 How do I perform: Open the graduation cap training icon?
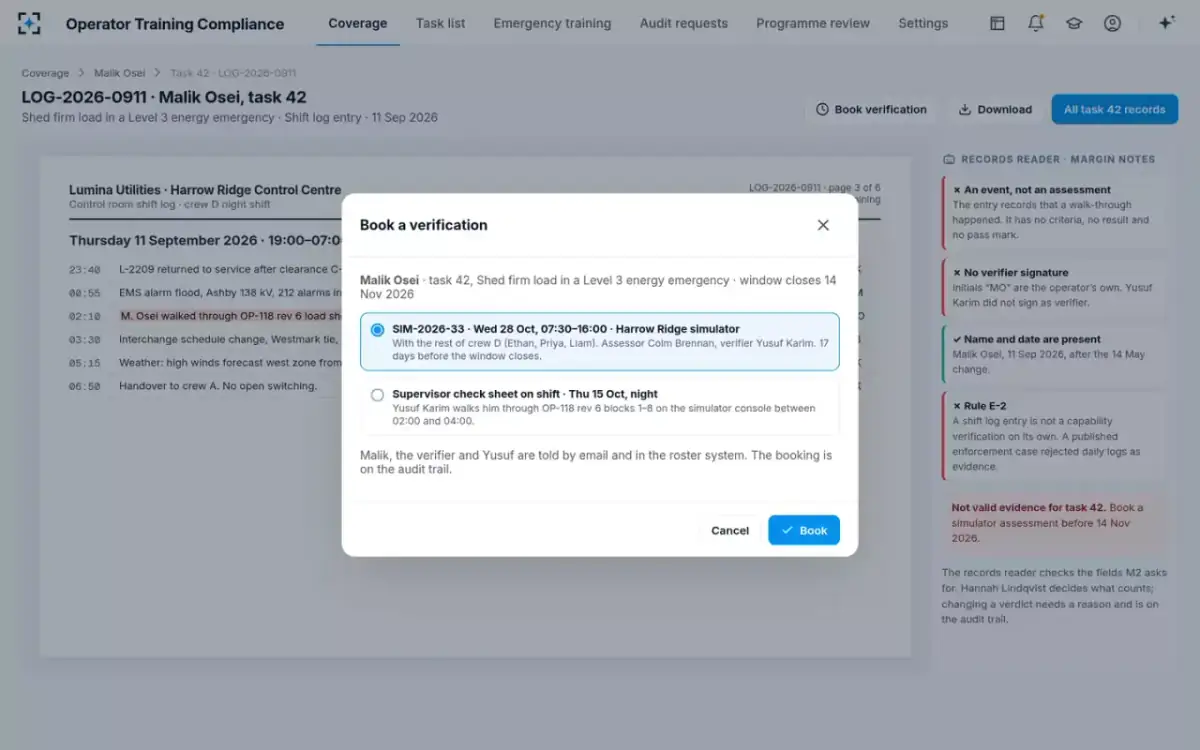point(1074,23)
